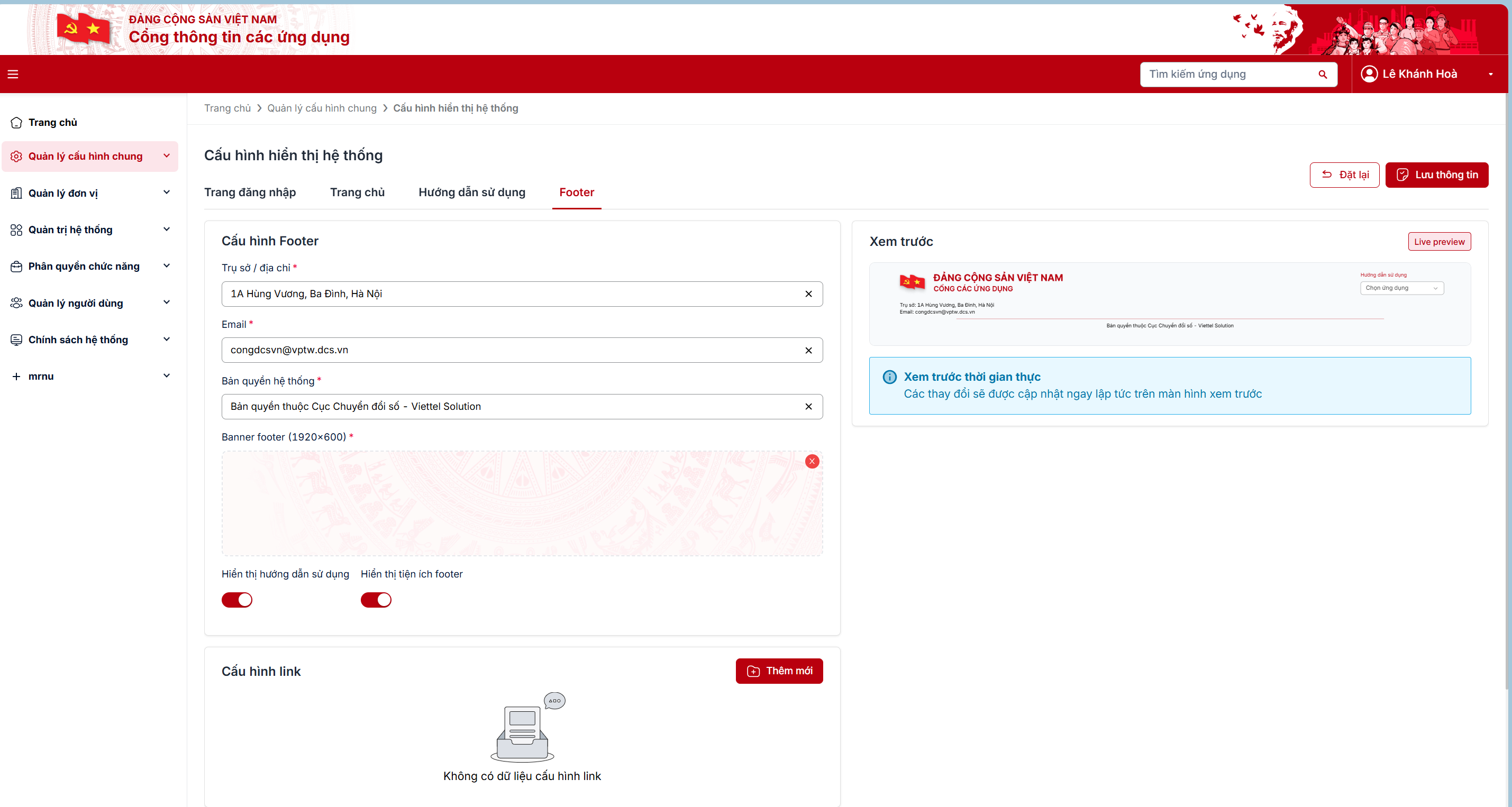Click the Quản lý cấu hình chung gear icon

pyautogui.click(x=16, y=156)
